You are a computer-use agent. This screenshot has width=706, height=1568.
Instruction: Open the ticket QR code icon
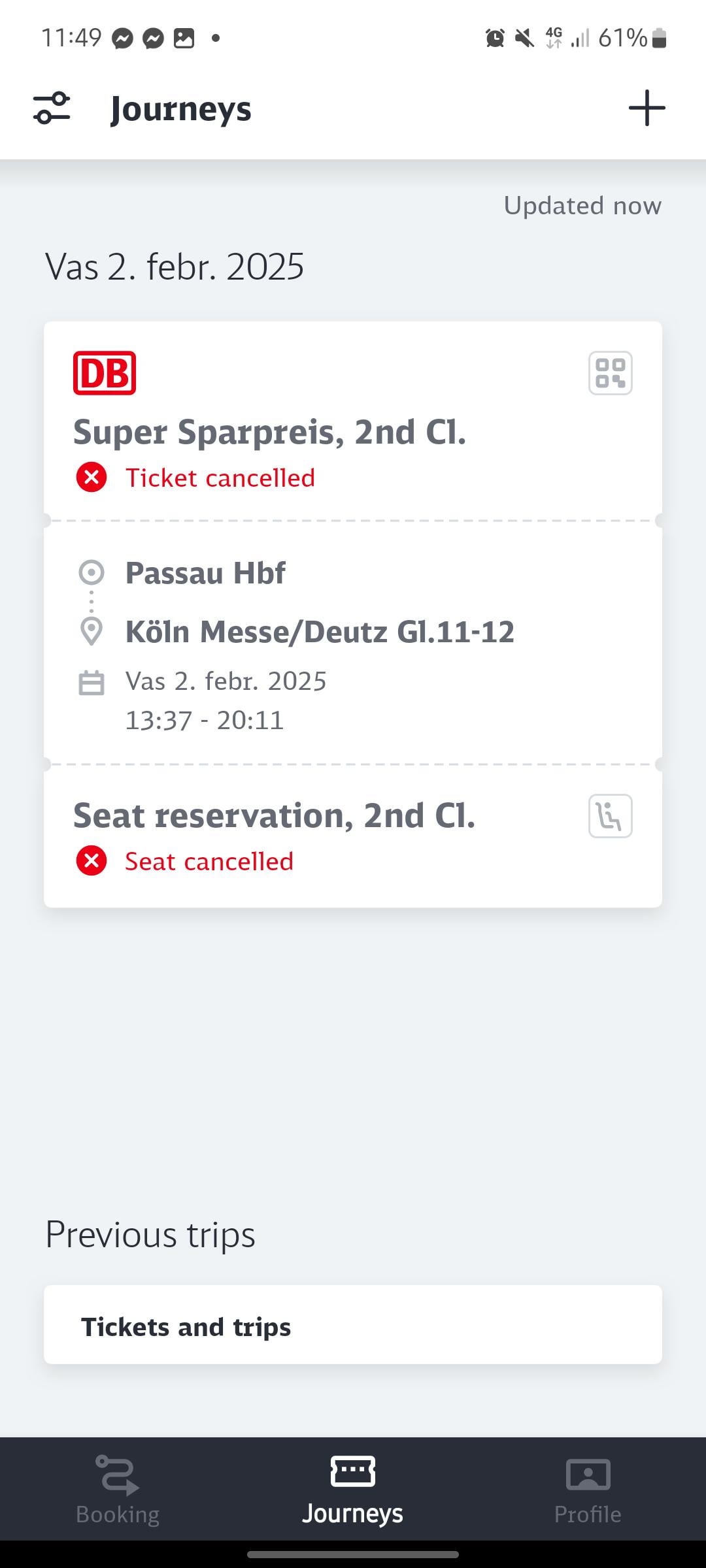[x=610, y=373]
